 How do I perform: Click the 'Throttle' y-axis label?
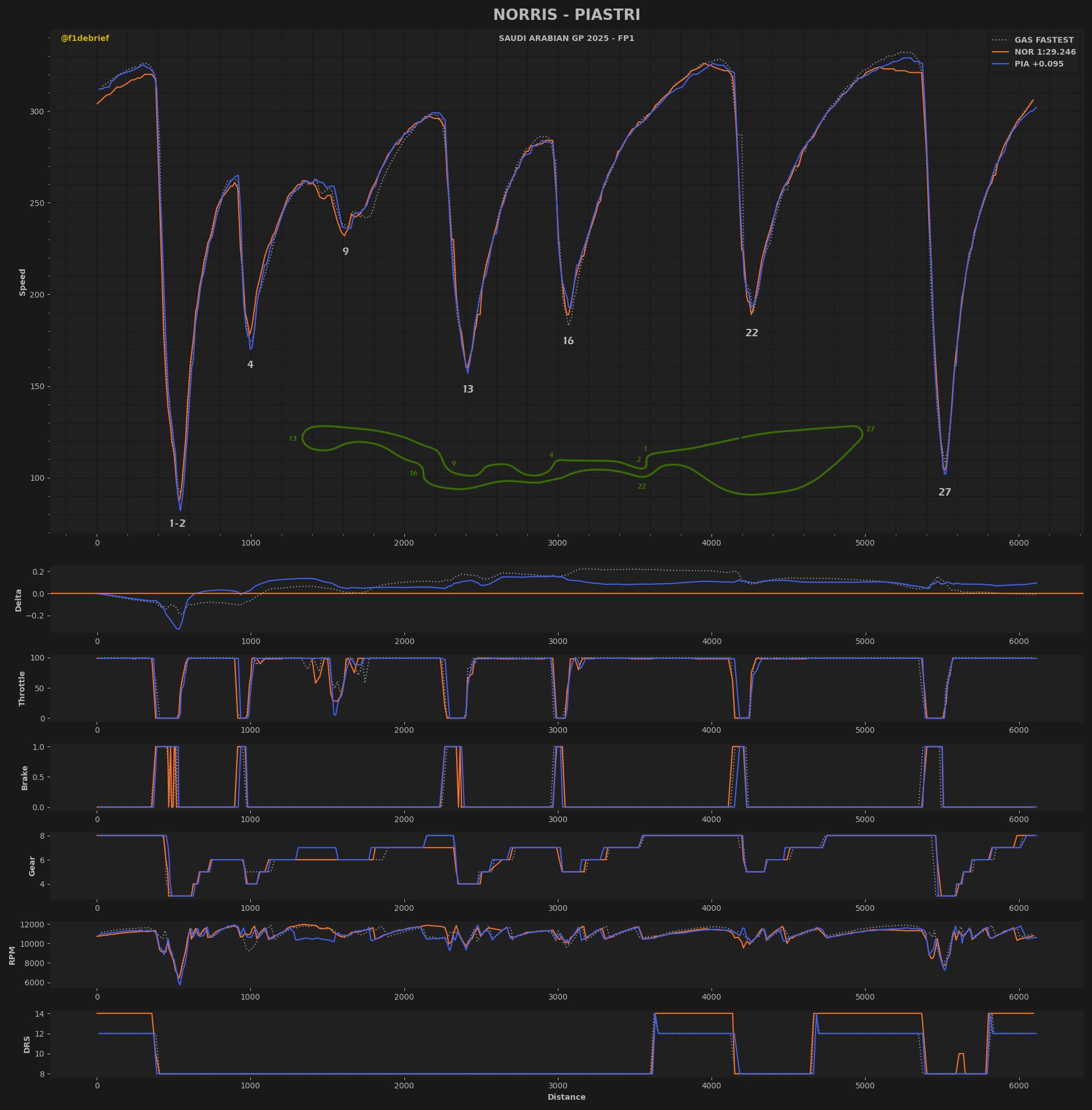[x=22, y=688]
